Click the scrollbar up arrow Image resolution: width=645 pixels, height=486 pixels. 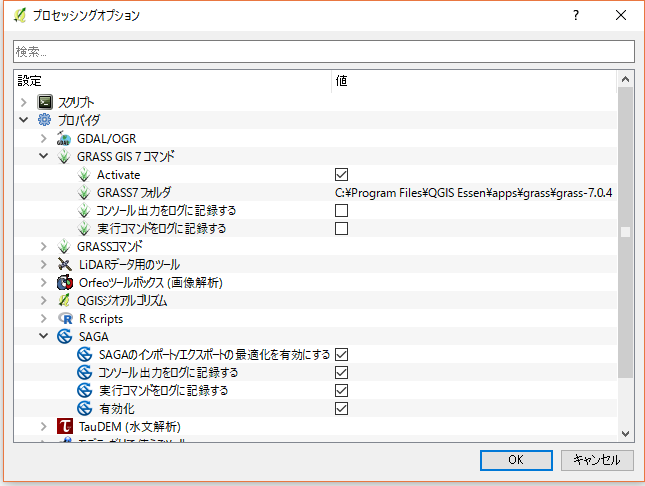(x=625, y=79)
